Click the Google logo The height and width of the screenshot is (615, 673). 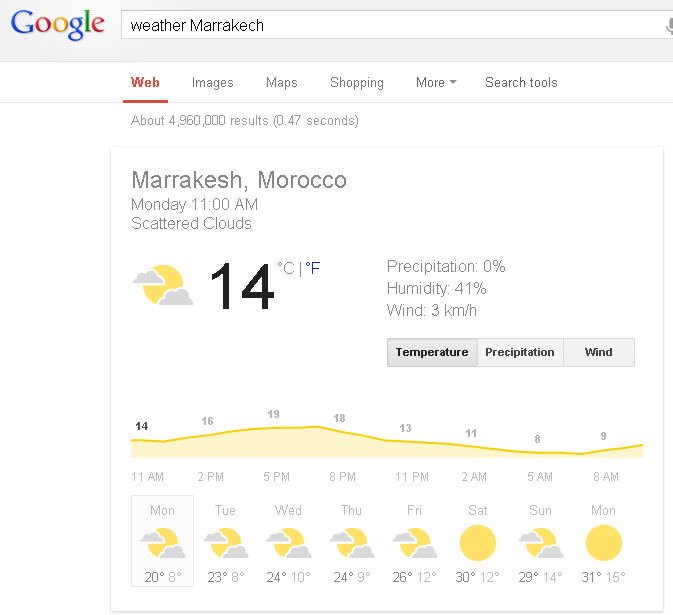pos(58,25)
